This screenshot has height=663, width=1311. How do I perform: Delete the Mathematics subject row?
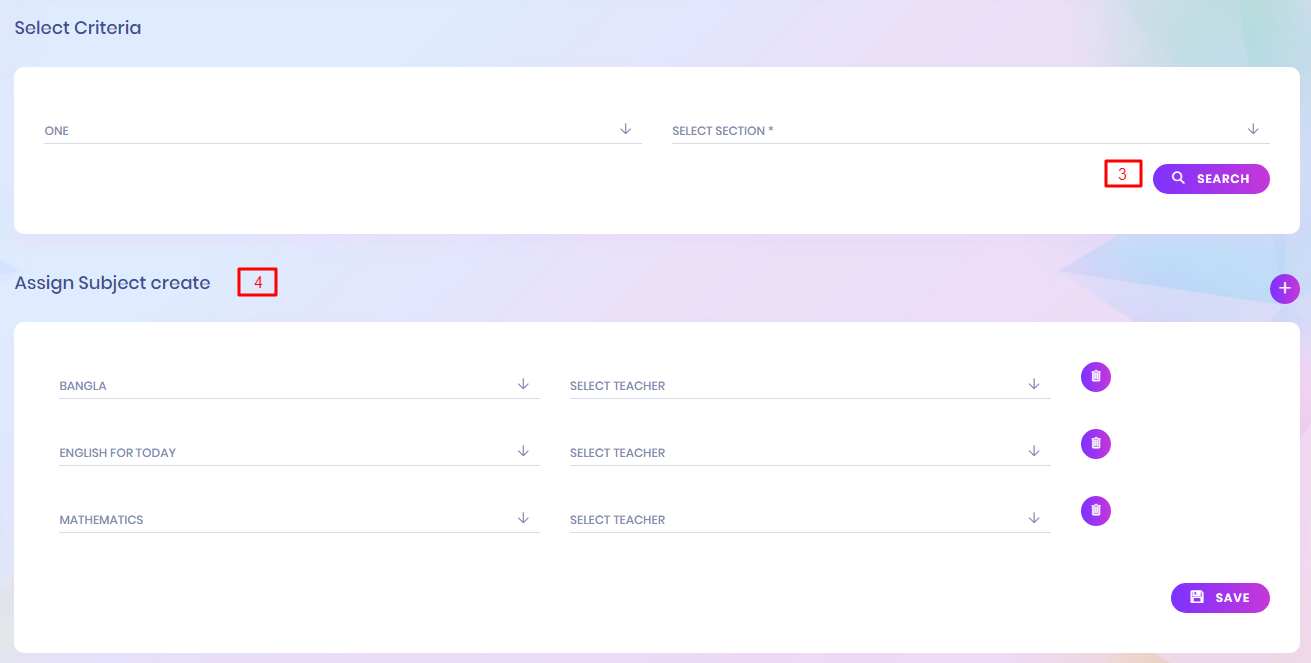[1095, 511]
